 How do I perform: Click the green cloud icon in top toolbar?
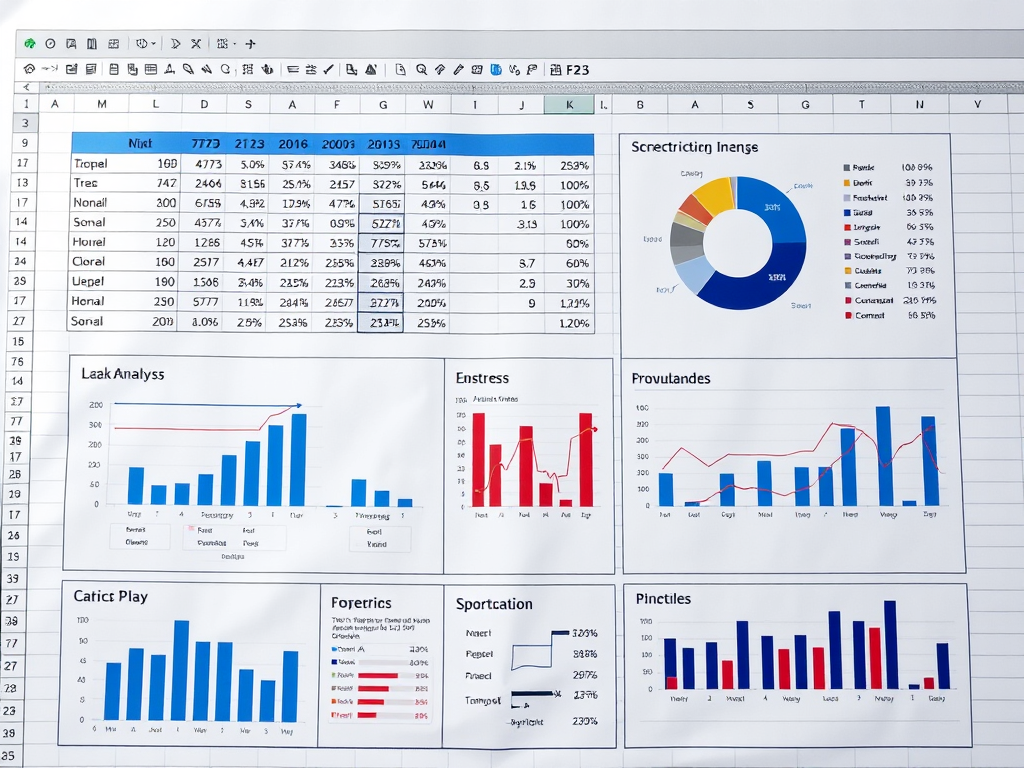30,44
